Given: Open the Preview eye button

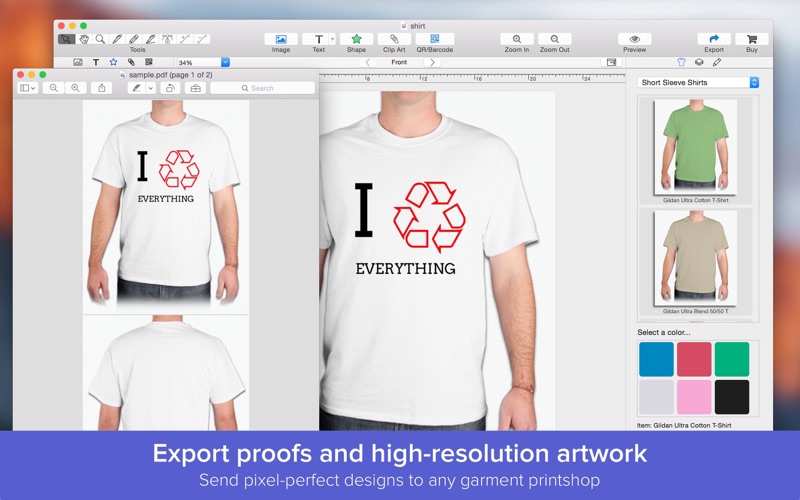Looking at the screenshot, I should 635,39.
